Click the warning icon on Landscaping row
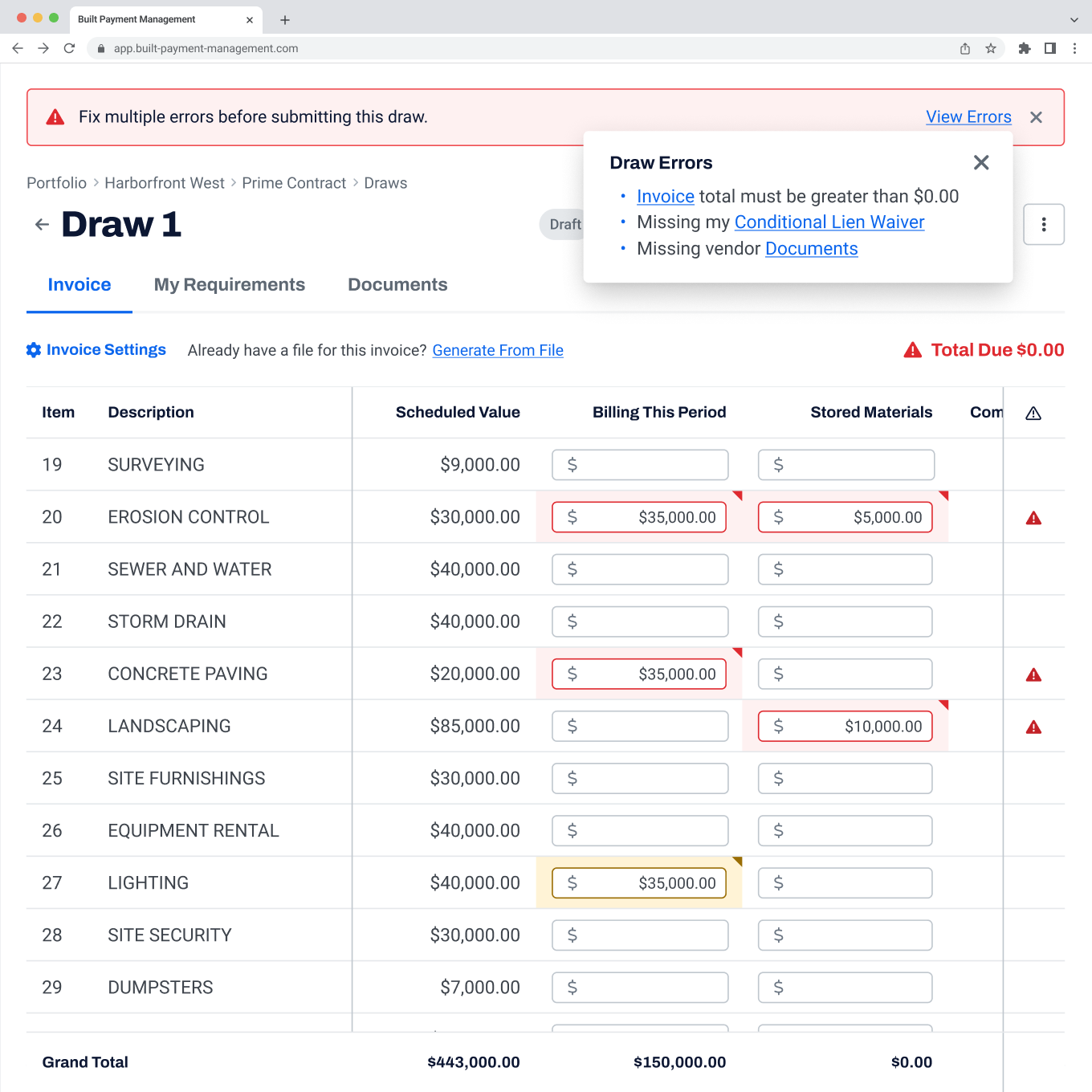 1033,727
